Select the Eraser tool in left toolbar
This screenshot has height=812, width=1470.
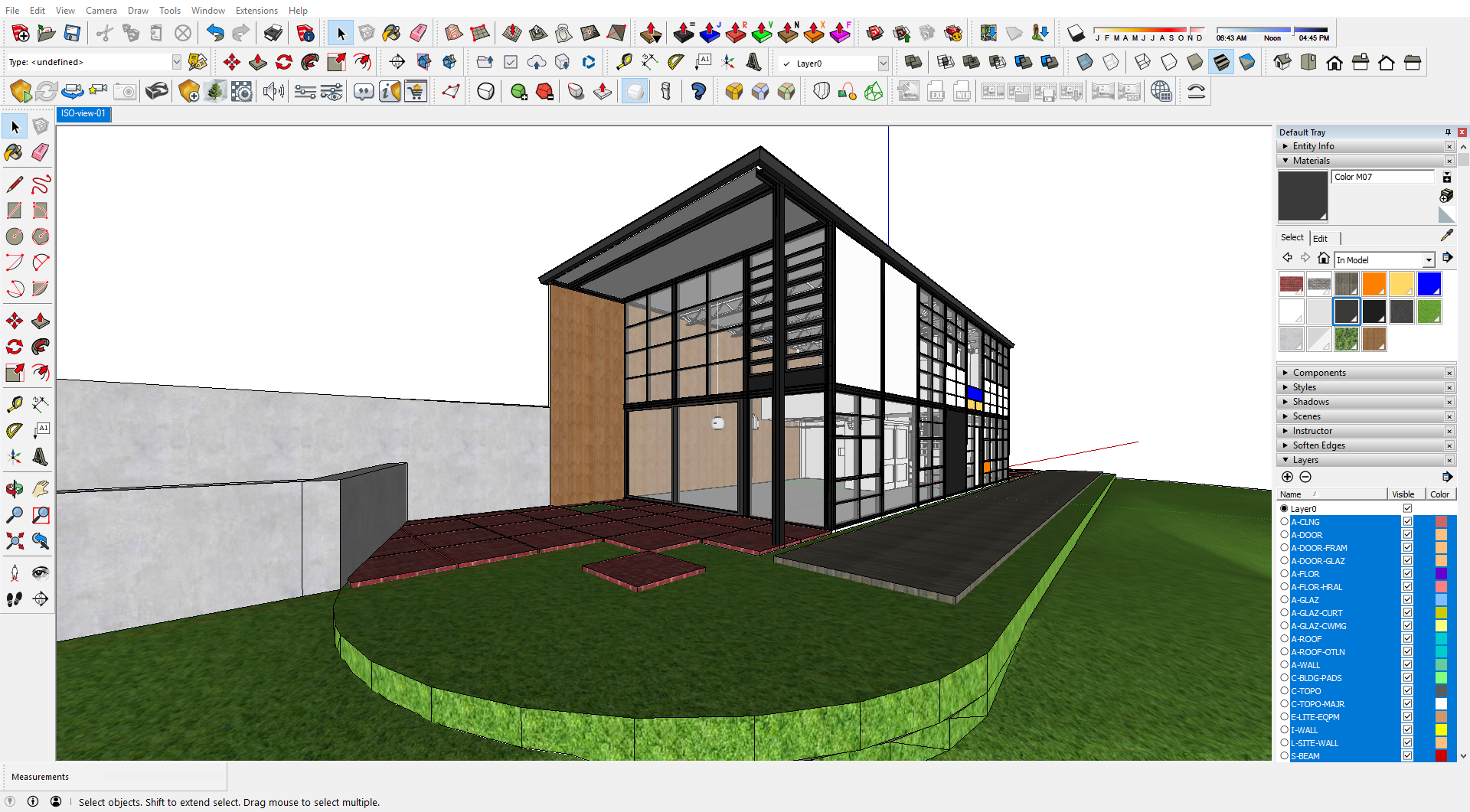point(41,152)
